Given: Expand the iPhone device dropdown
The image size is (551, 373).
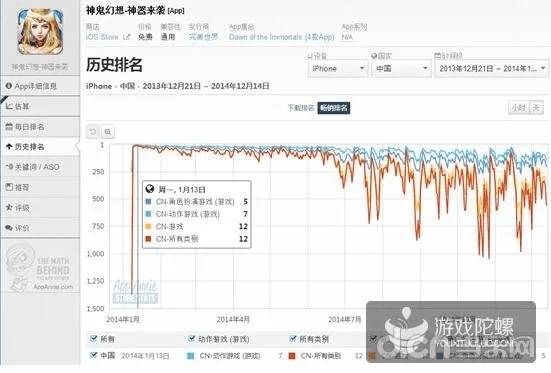Looking at the screenshot, I should [x=338, y=69].
